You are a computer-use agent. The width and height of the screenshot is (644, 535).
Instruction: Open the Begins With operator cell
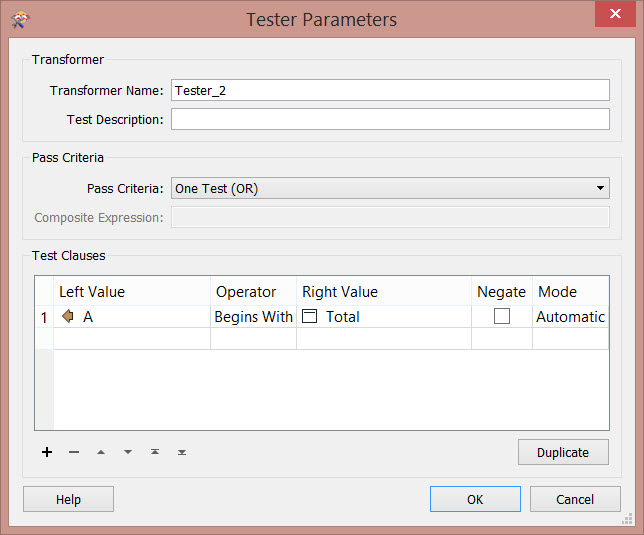253,317
